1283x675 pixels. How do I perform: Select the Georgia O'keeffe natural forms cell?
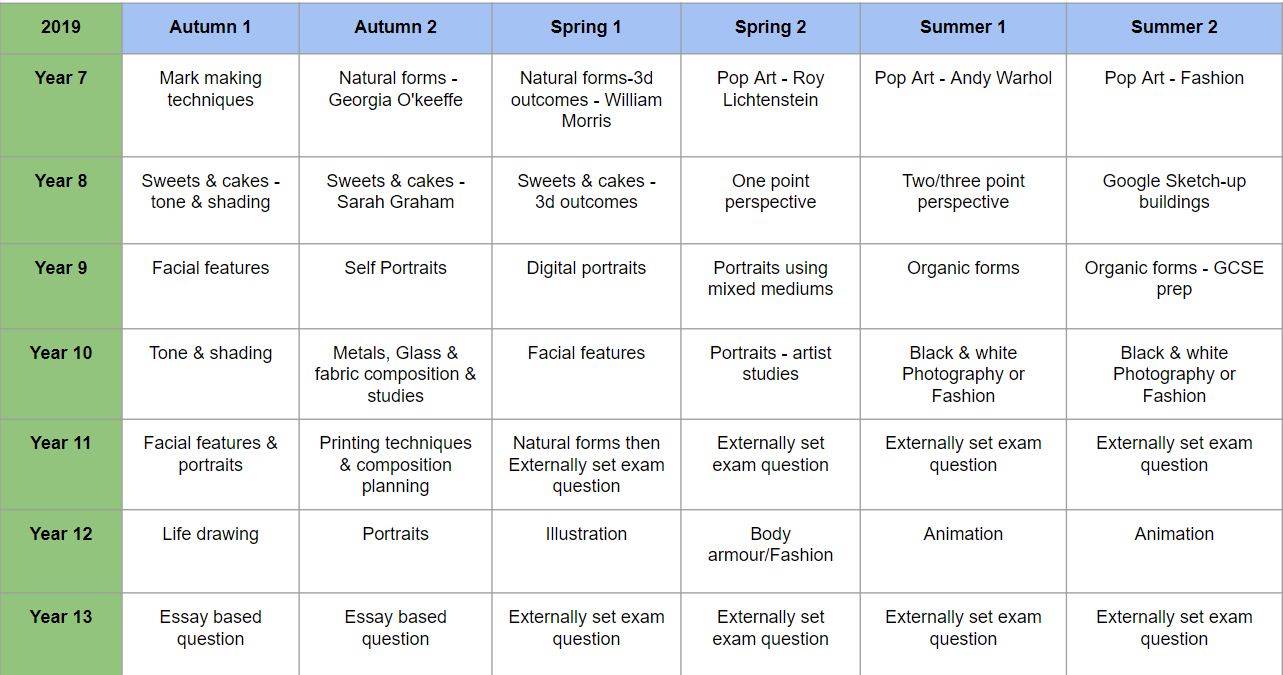395,105
